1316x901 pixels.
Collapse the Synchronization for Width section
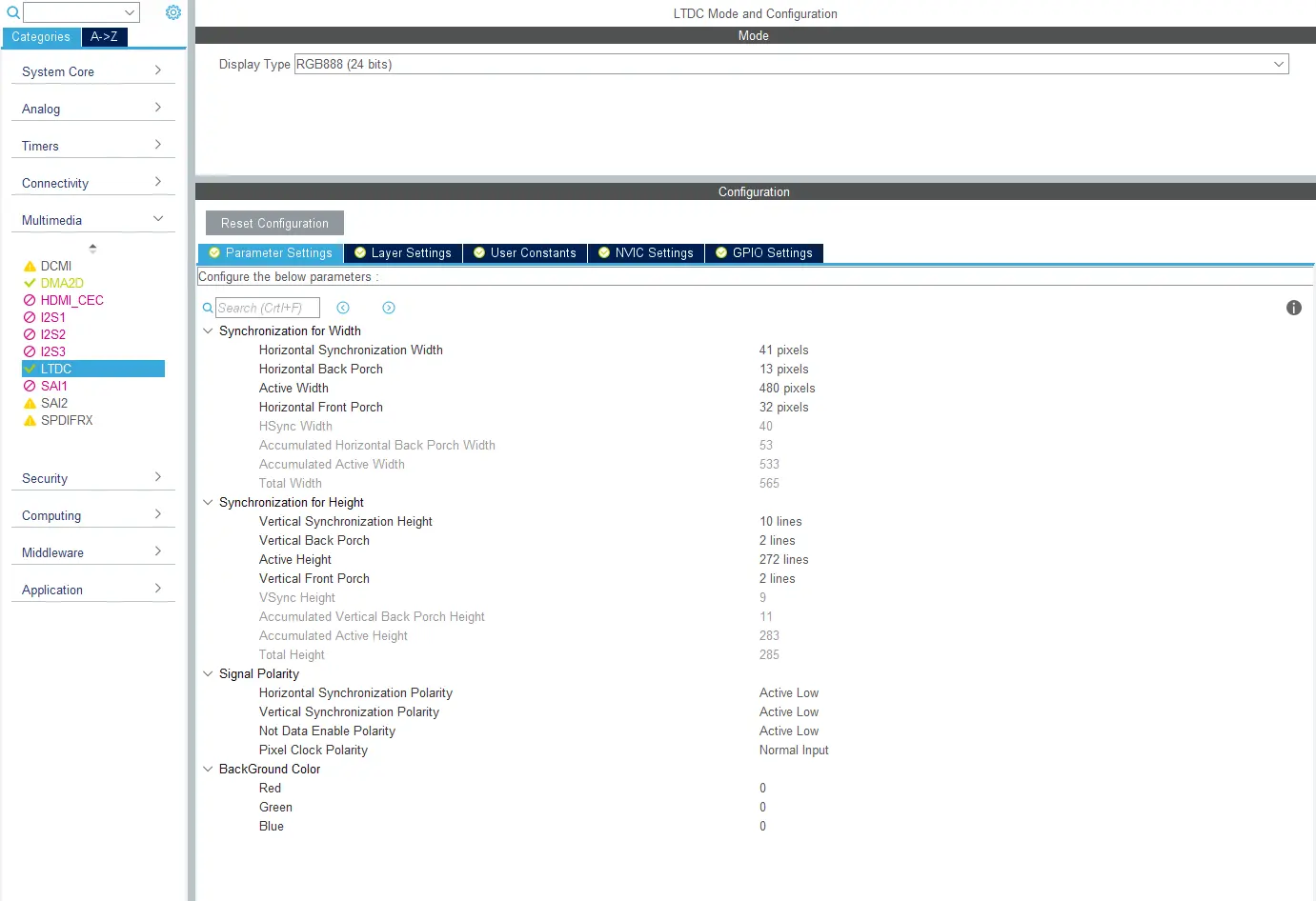click(x=208, y=330)
